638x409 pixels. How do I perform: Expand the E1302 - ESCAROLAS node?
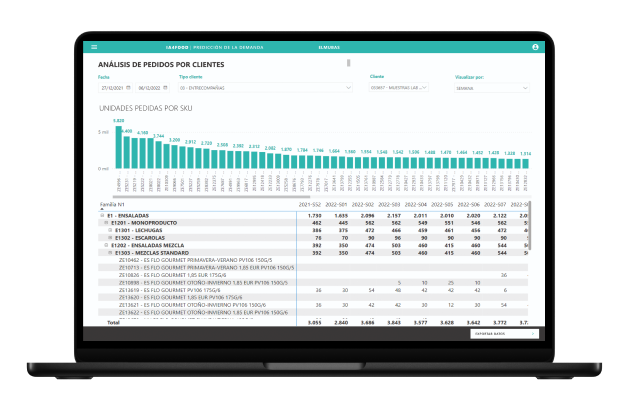click(110, 237)
